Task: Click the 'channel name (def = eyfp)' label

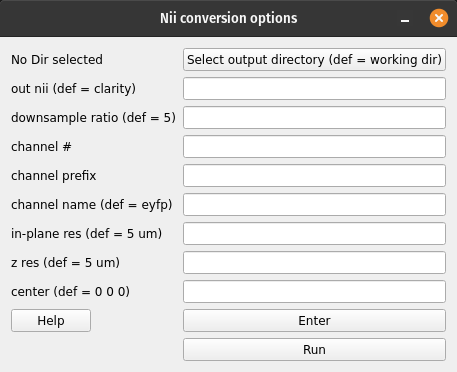Action: (x=92, y=205)
